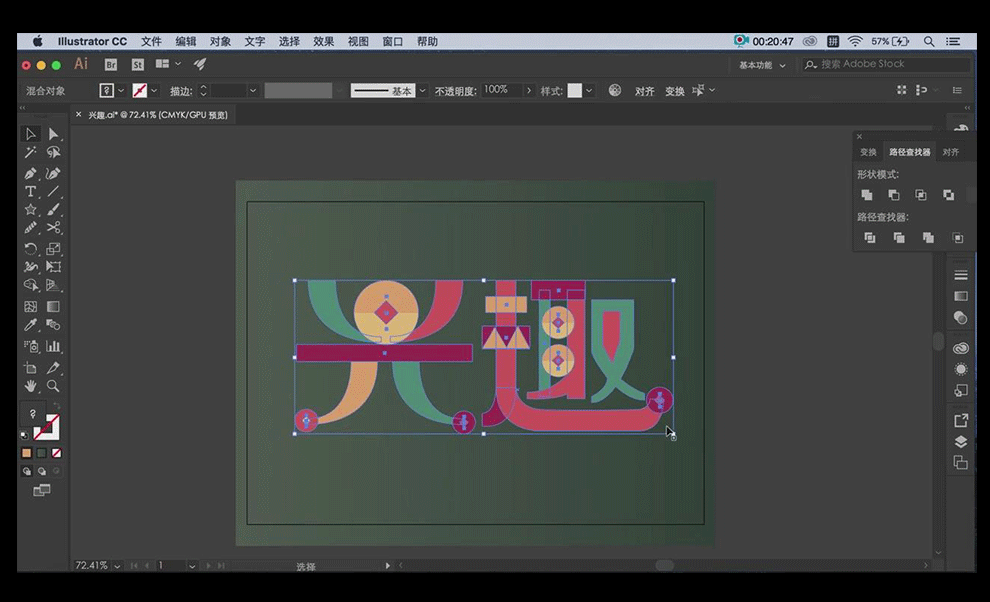Viewport: 990px width, 602px height.
Task: Switch to the 变换 panel tab
Action: [x=868, y=152]
